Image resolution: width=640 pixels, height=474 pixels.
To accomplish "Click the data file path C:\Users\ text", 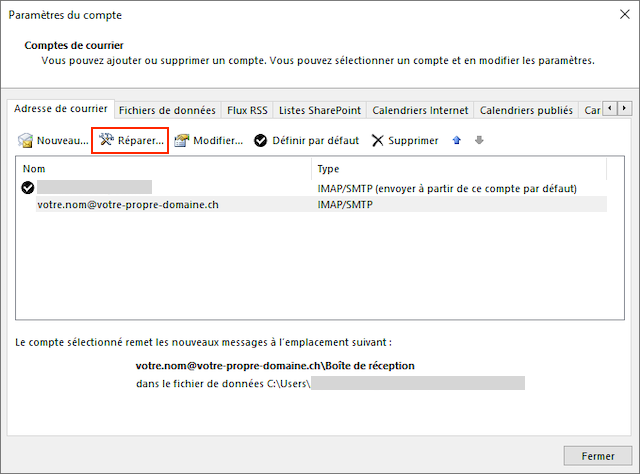I will point(223,383).
